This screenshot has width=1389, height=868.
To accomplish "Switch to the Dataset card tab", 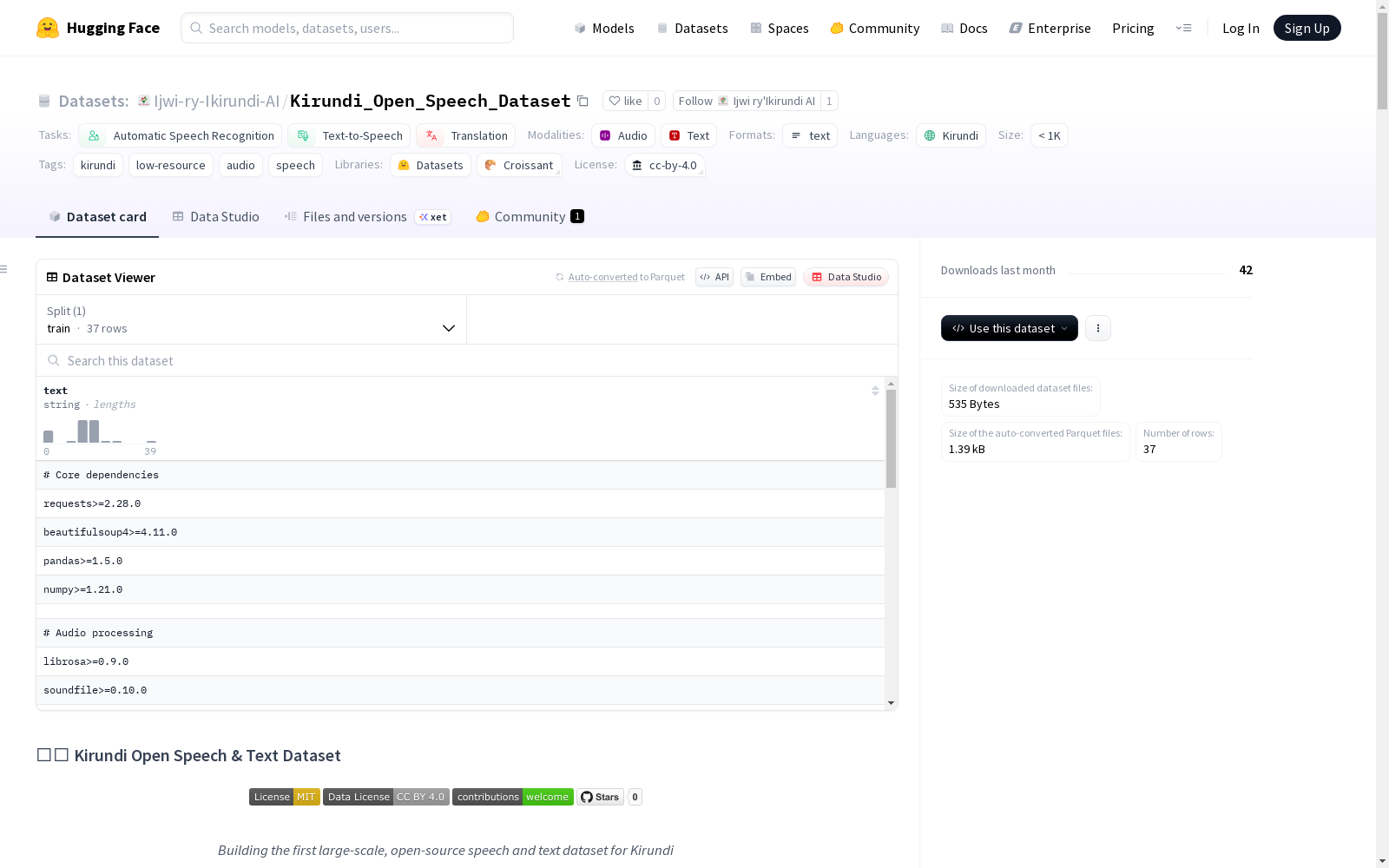I will point(97,217).
